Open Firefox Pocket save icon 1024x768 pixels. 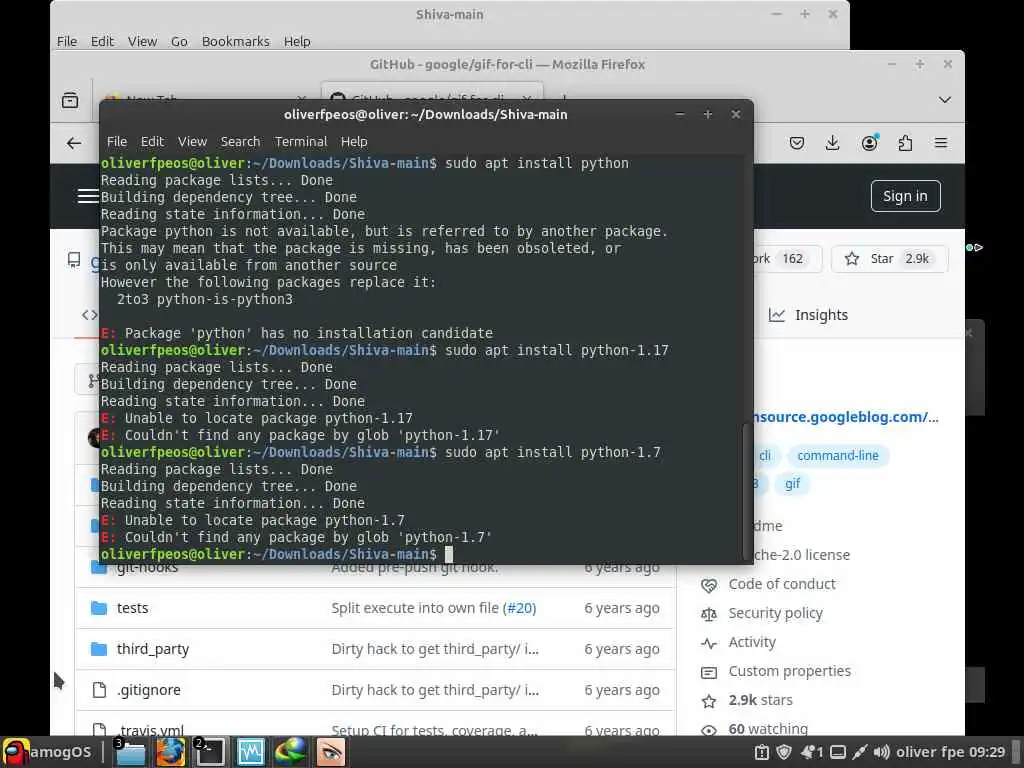[797, 143]
